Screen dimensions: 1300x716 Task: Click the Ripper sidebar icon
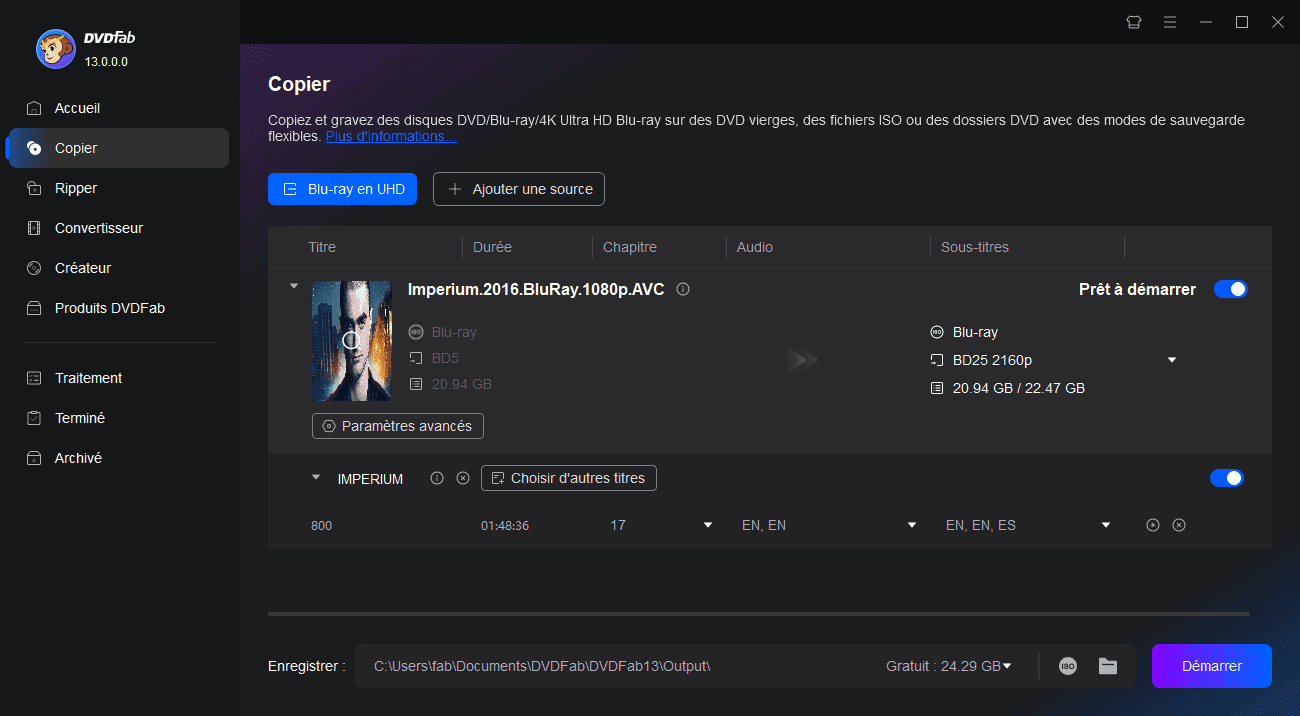point(34,188)
